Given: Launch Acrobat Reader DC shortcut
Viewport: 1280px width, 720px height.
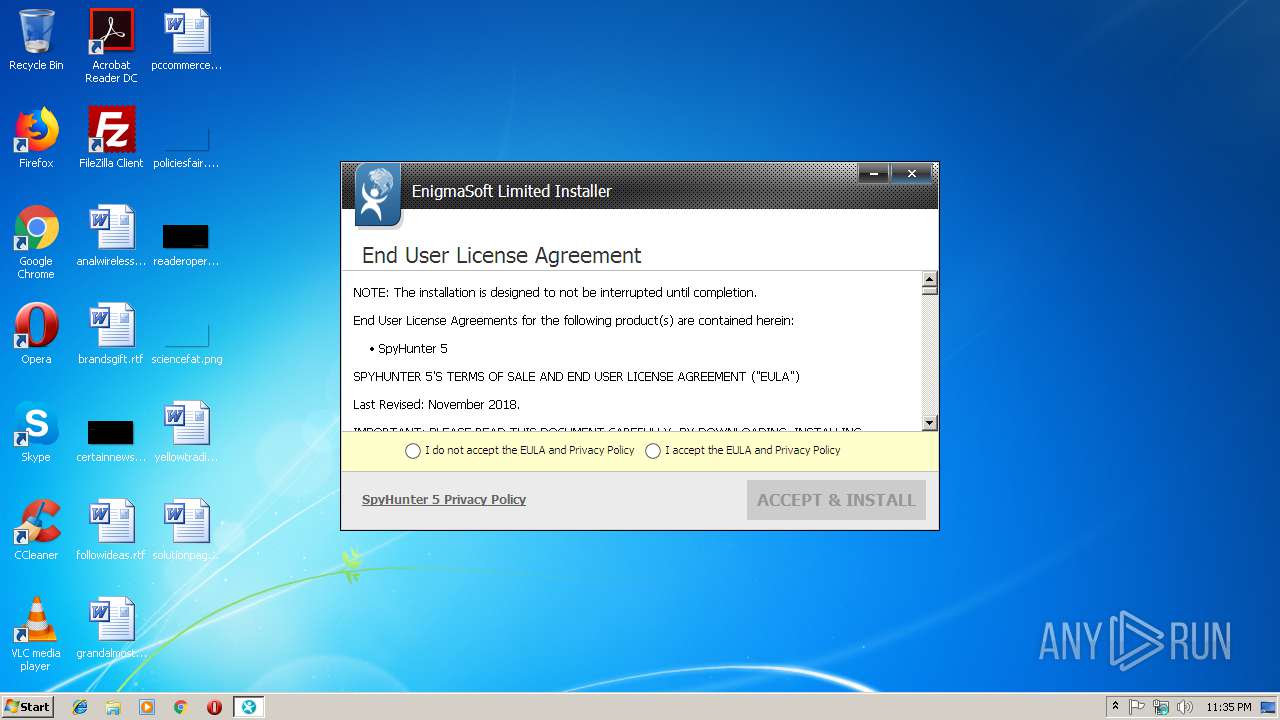Looking at the screenshot, I should click(111, 46).
